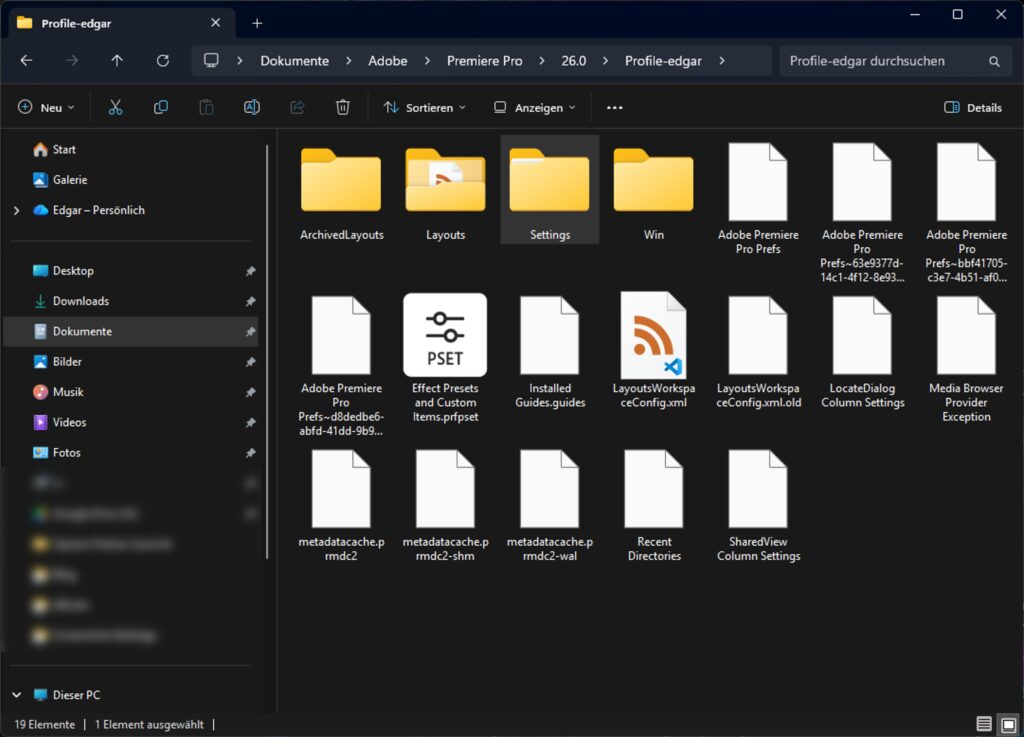The height and width of the screenshot is (737, 1024).
Task: Open the Sortieren dropdown
Action: click(425, 107)
